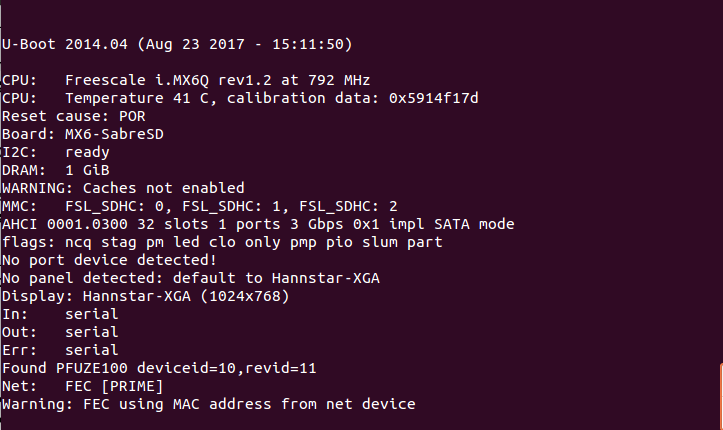Screen dimensions: 723x430
Task: Click the Found PFUZE100 deviceid line
Action: click(x=159, y=368)
